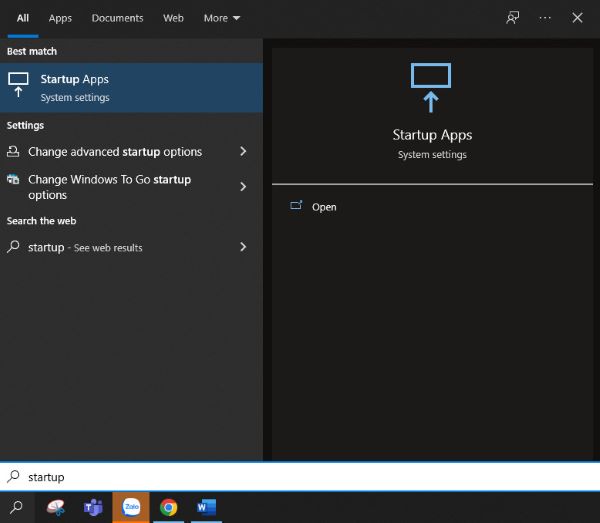Expand arrow for Change advanced startup options

tap(243, 152)
